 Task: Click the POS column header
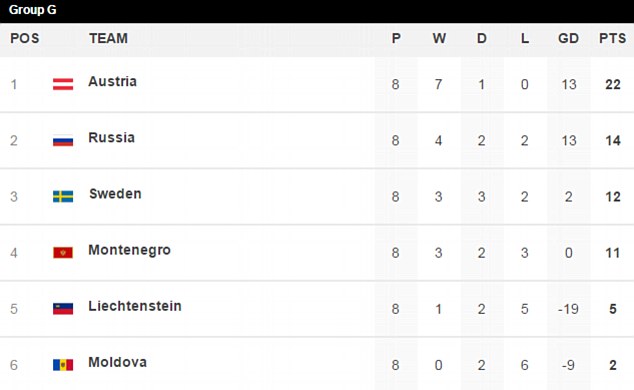coord(25,38)
